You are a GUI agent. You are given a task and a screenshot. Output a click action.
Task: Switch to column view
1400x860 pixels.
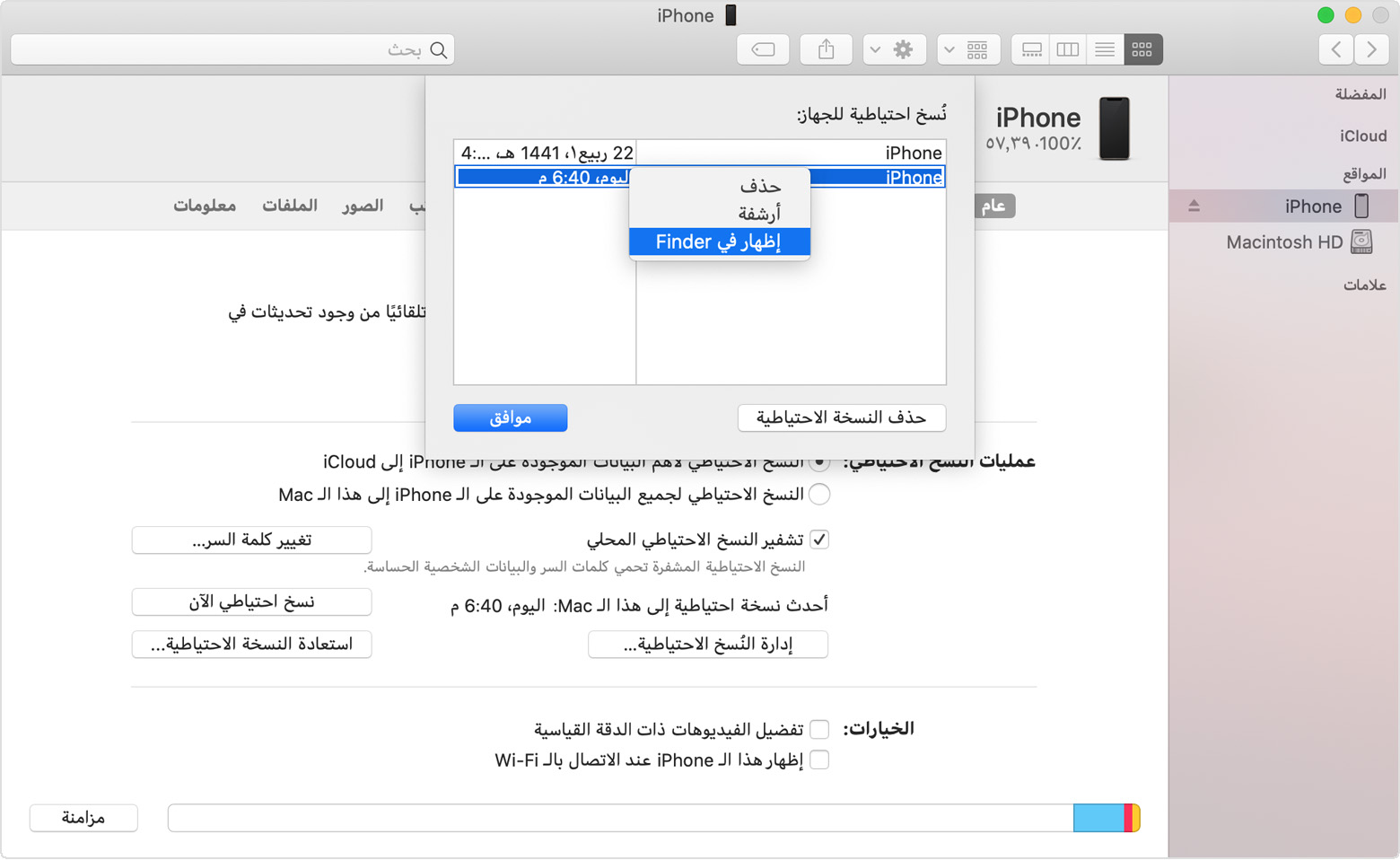click(1068, 50)
